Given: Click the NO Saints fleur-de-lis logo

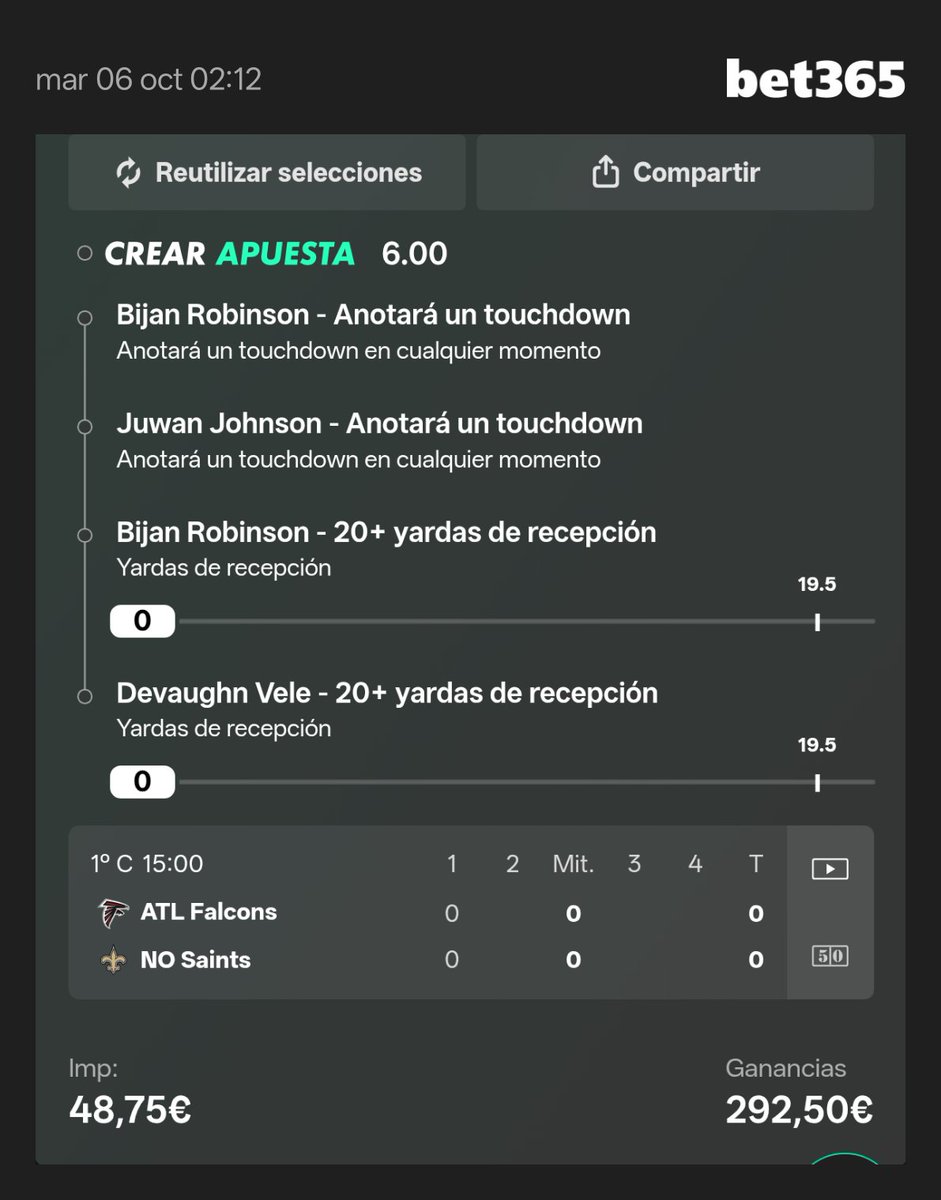Looking at the screenshot, I should coord(114,960).
